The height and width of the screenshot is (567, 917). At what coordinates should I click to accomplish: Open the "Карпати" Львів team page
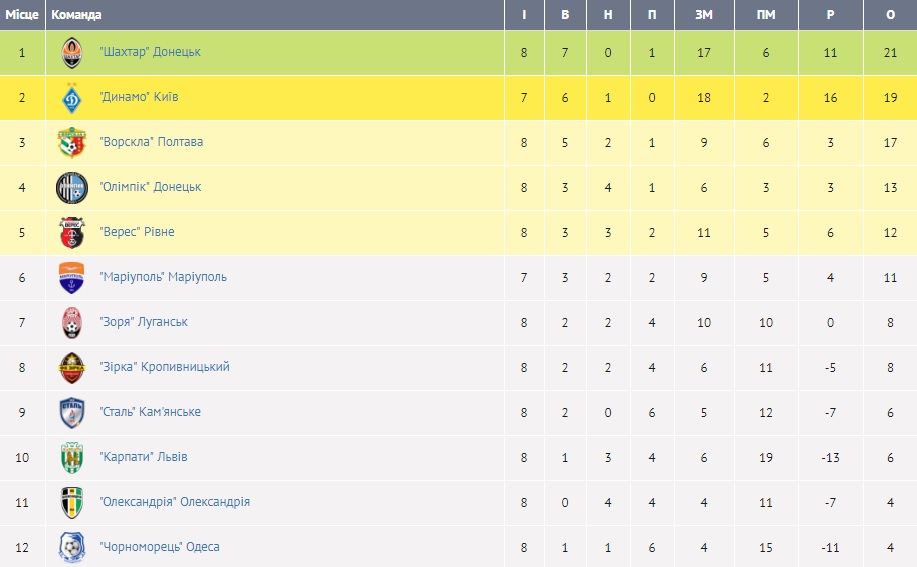143,457
